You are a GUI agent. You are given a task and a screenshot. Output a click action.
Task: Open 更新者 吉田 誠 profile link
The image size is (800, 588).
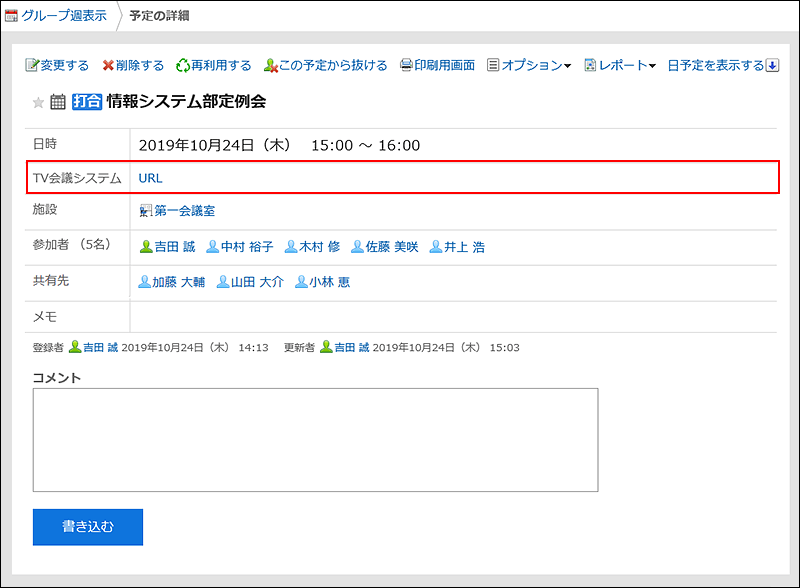click(352, 348)
